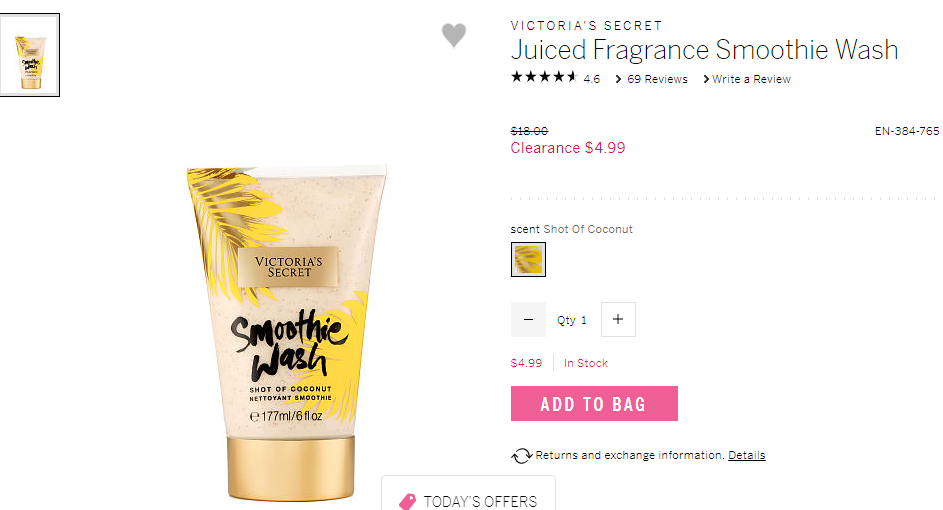The height and width of the screenshot is (510, 943).
Task: Click the 4.6 rating value
Action: (x=592, y=79)
